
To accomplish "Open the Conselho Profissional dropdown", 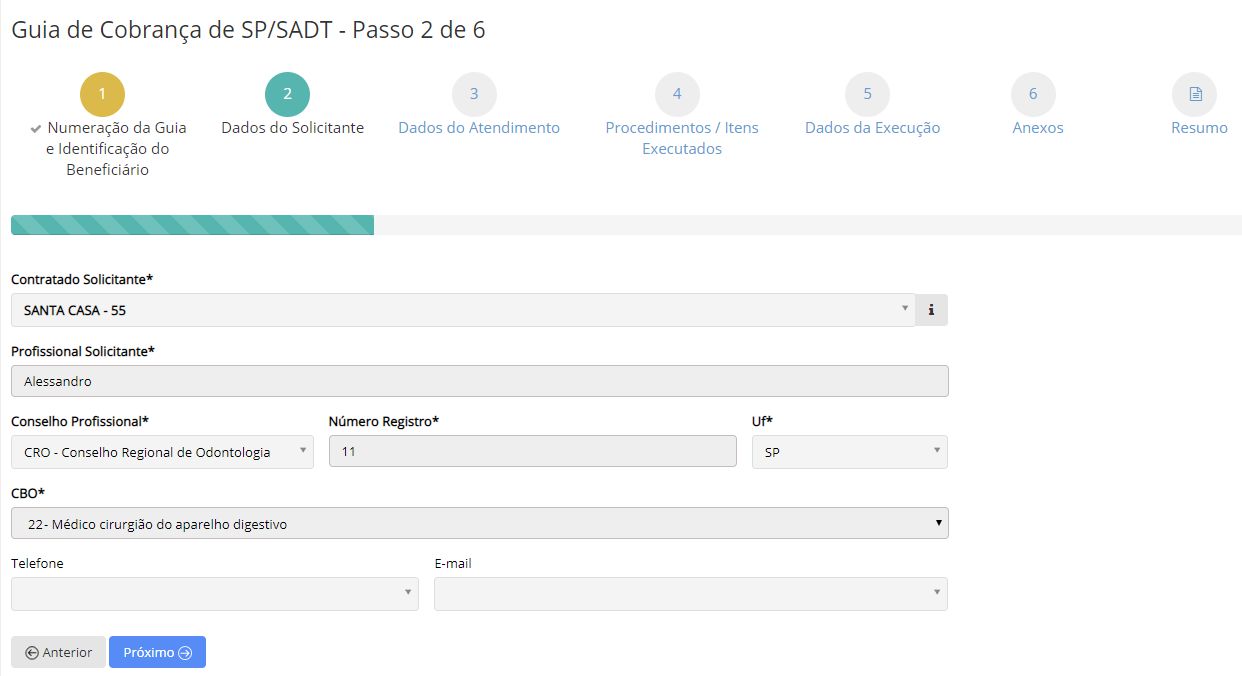I will click(162, 452).
